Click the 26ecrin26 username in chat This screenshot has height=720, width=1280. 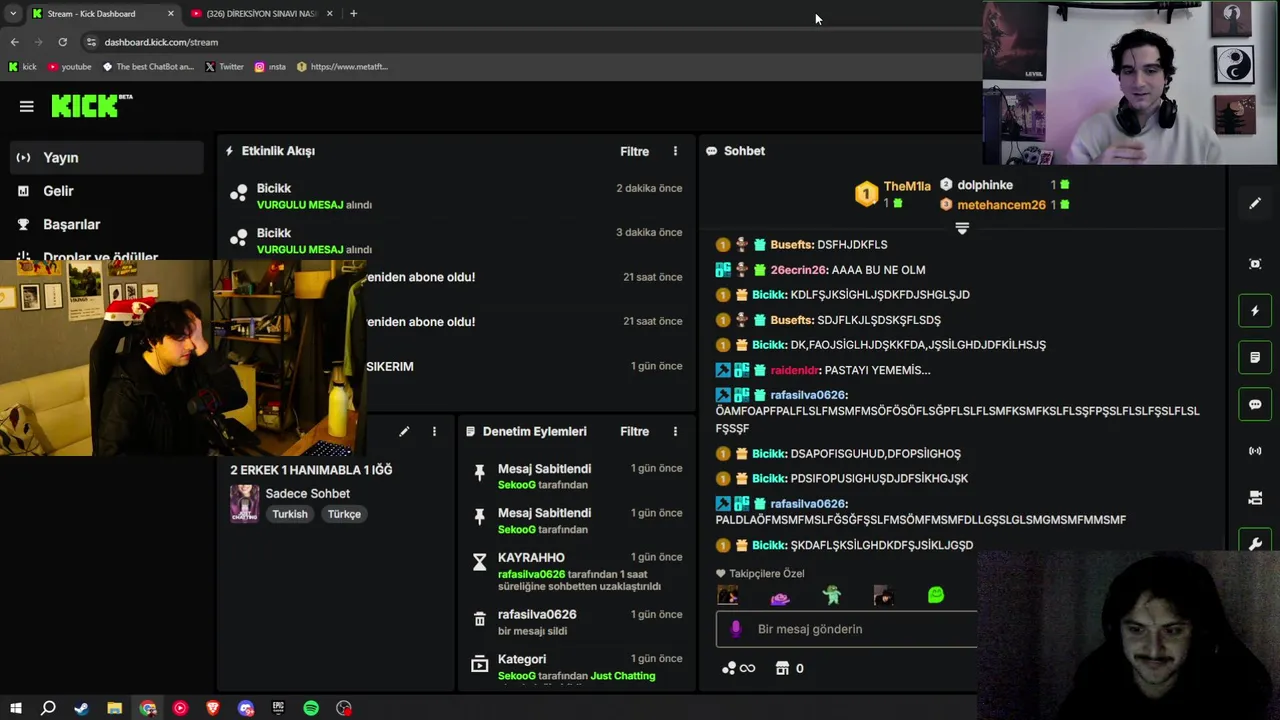798,270
